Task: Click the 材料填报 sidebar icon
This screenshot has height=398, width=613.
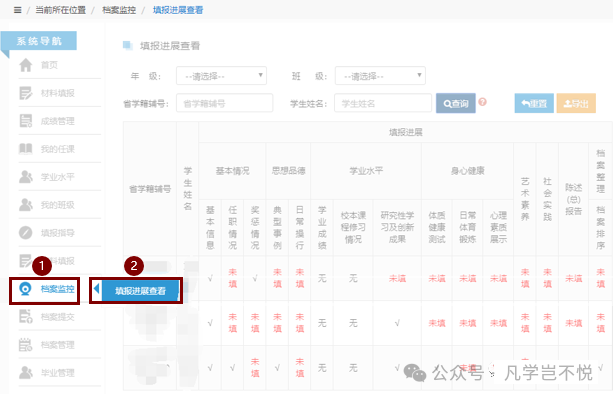Action: click(x=26, y=93)
